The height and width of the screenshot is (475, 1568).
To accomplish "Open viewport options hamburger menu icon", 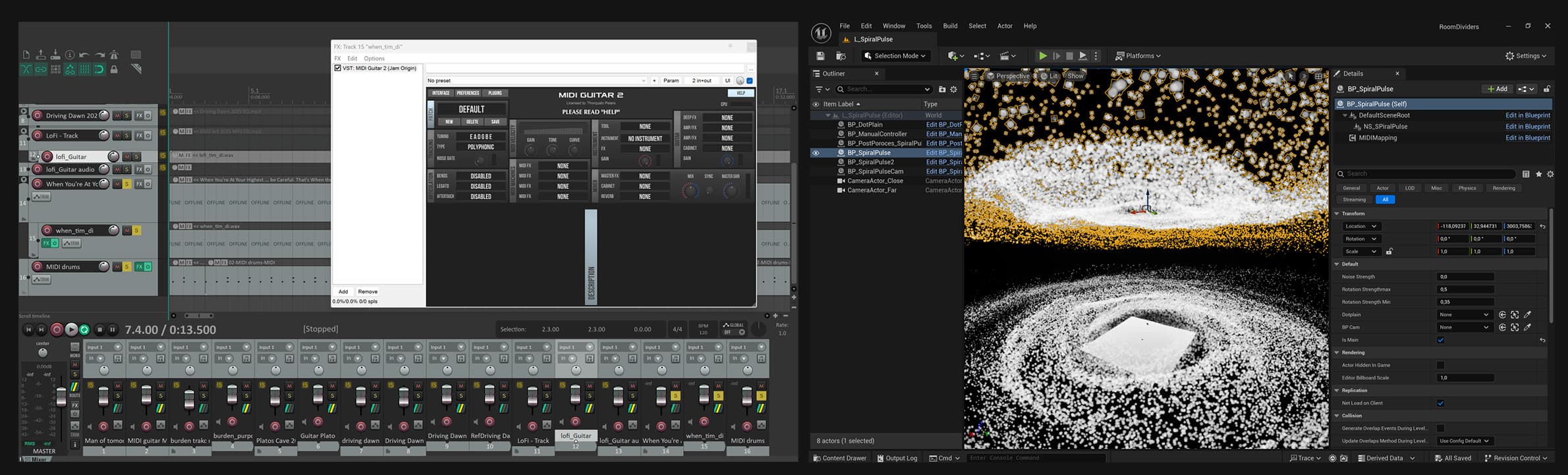I will [x=974, y=76].
